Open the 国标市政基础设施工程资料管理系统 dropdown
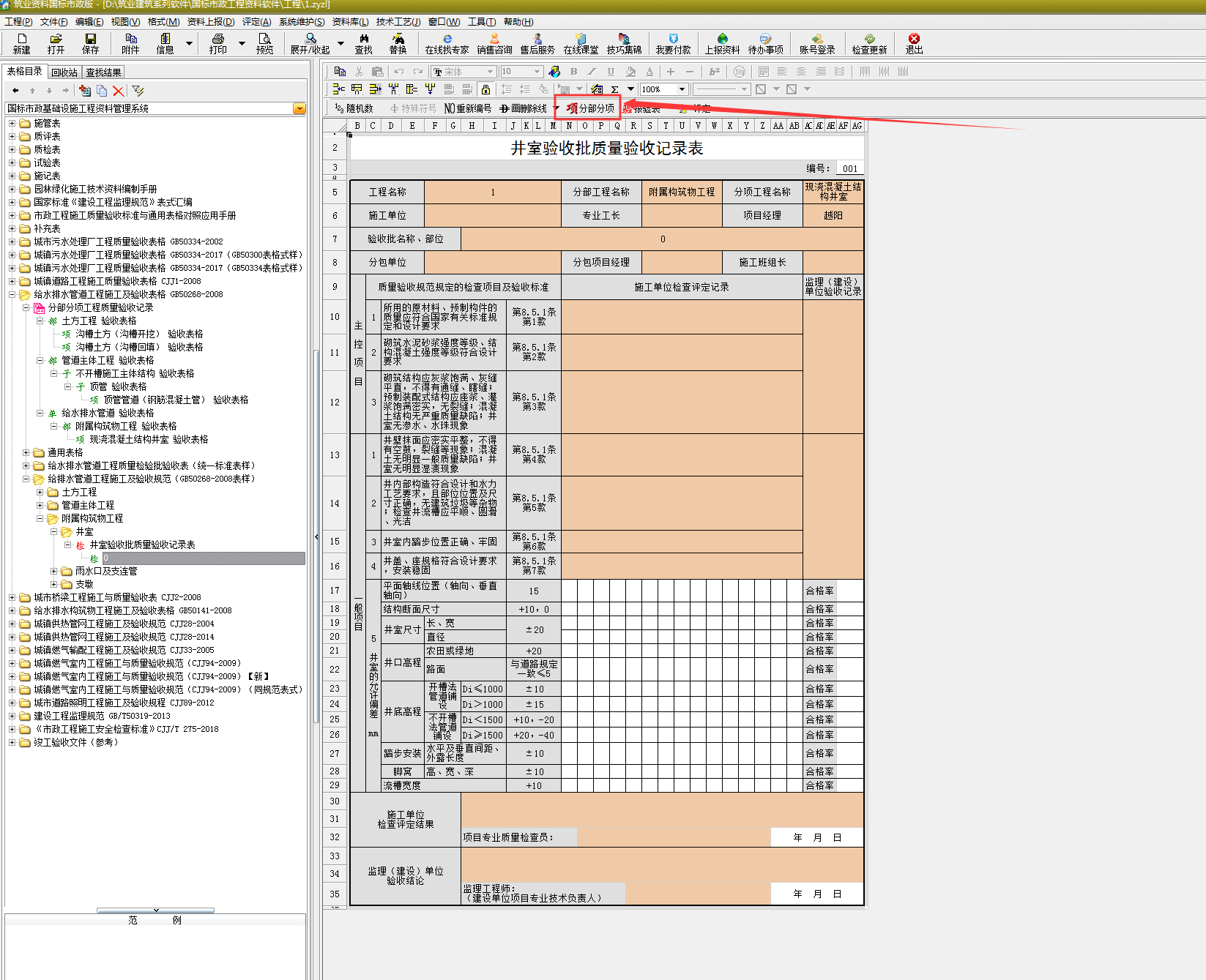The width and height of the screenshot is (1206, 980). coord(299,108)
